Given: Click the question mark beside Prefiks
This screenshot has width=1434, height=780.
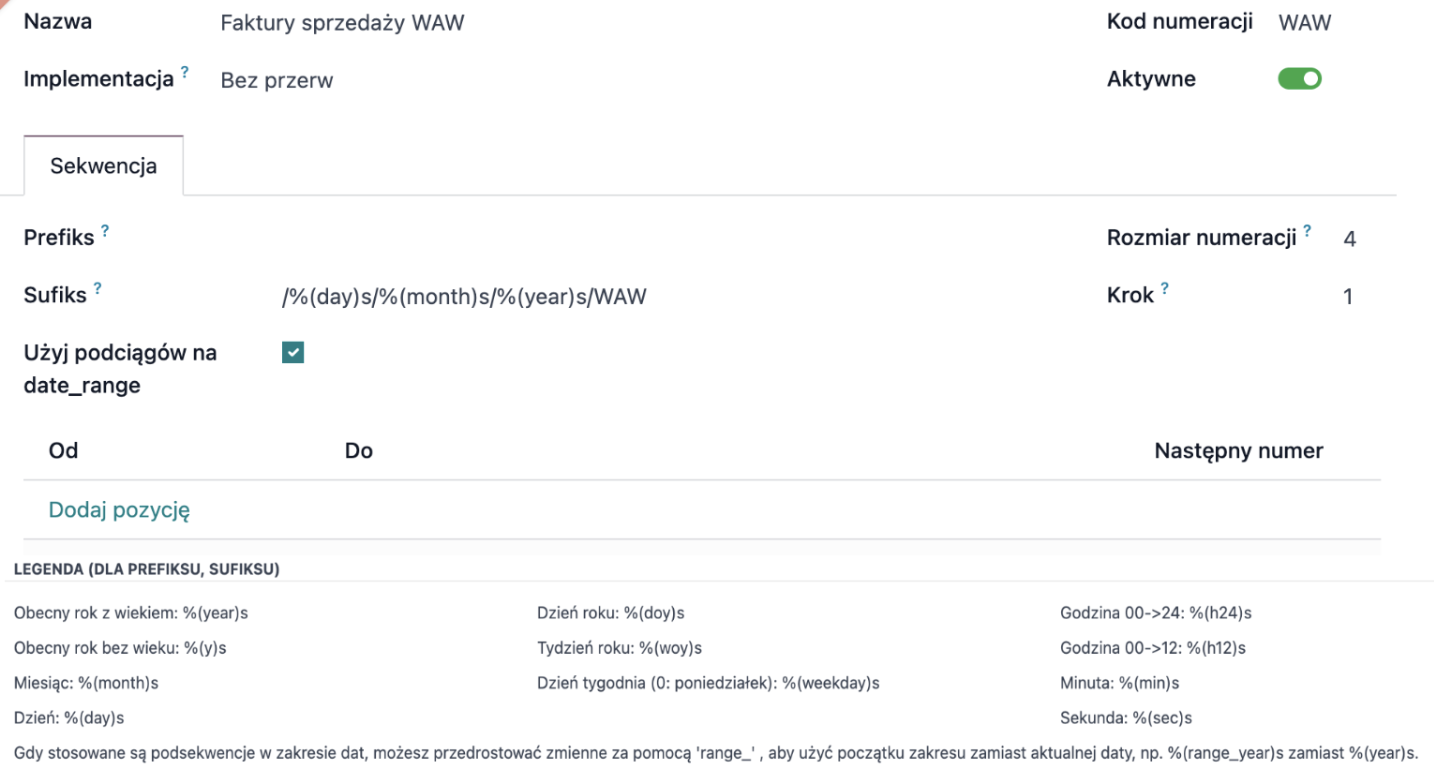Looking at the screenshot, I should pyautogui.click(x=105, y=231).
